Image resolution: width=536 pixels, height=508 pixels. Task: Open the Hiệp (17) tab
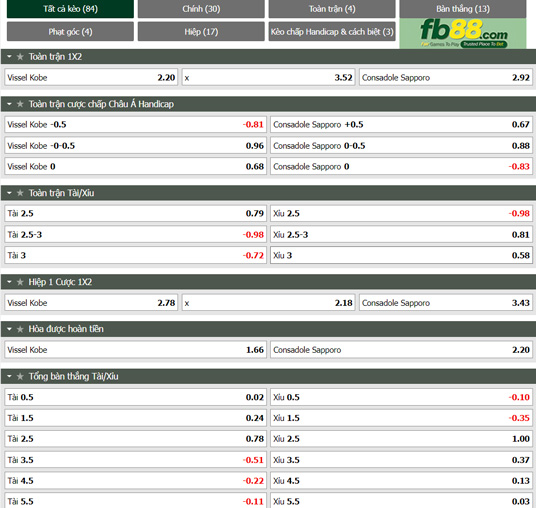click(201, 32)
